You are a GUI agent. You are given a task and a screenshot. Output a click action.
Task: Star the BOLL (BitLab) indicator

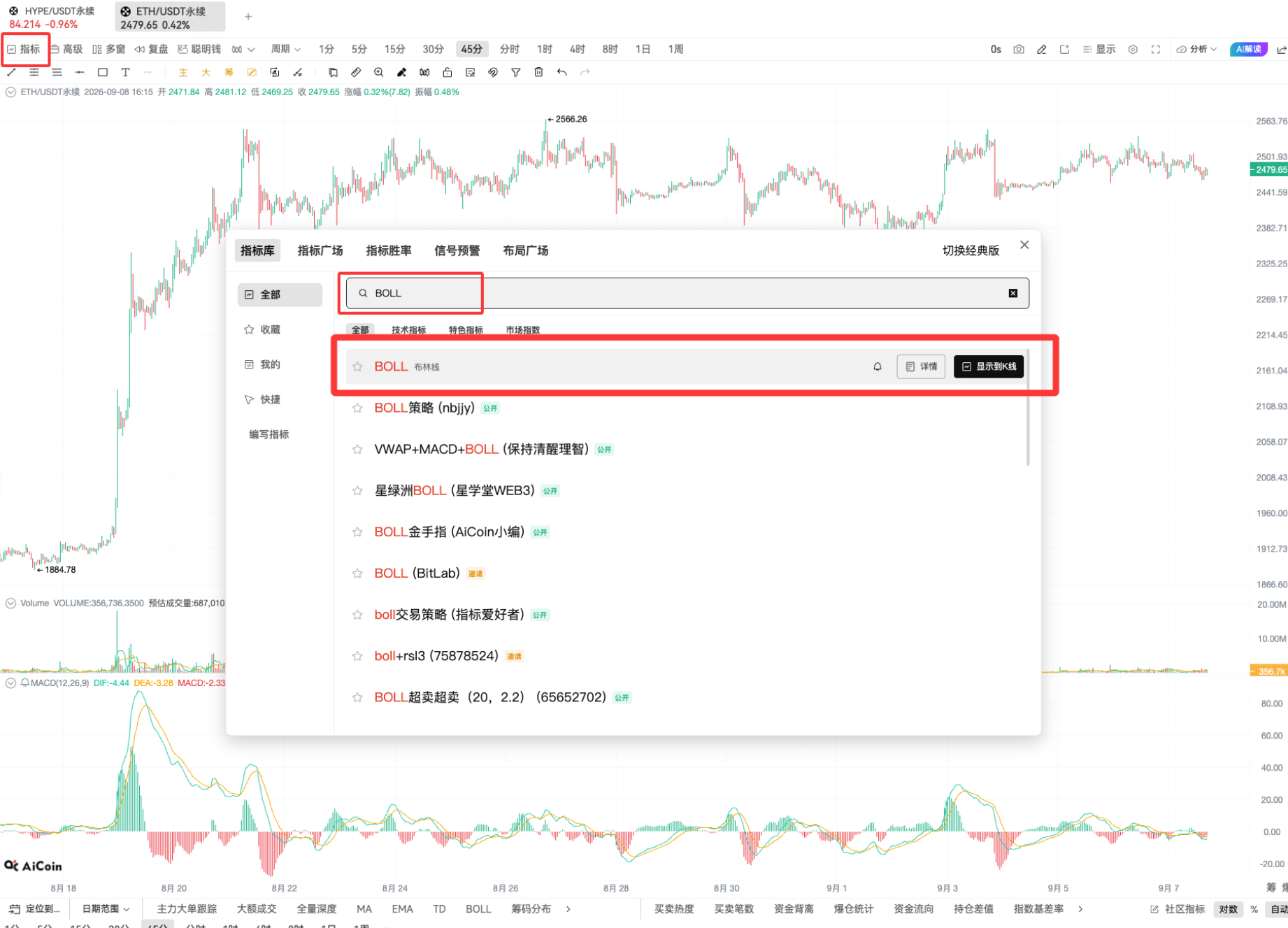click(357, 573)
